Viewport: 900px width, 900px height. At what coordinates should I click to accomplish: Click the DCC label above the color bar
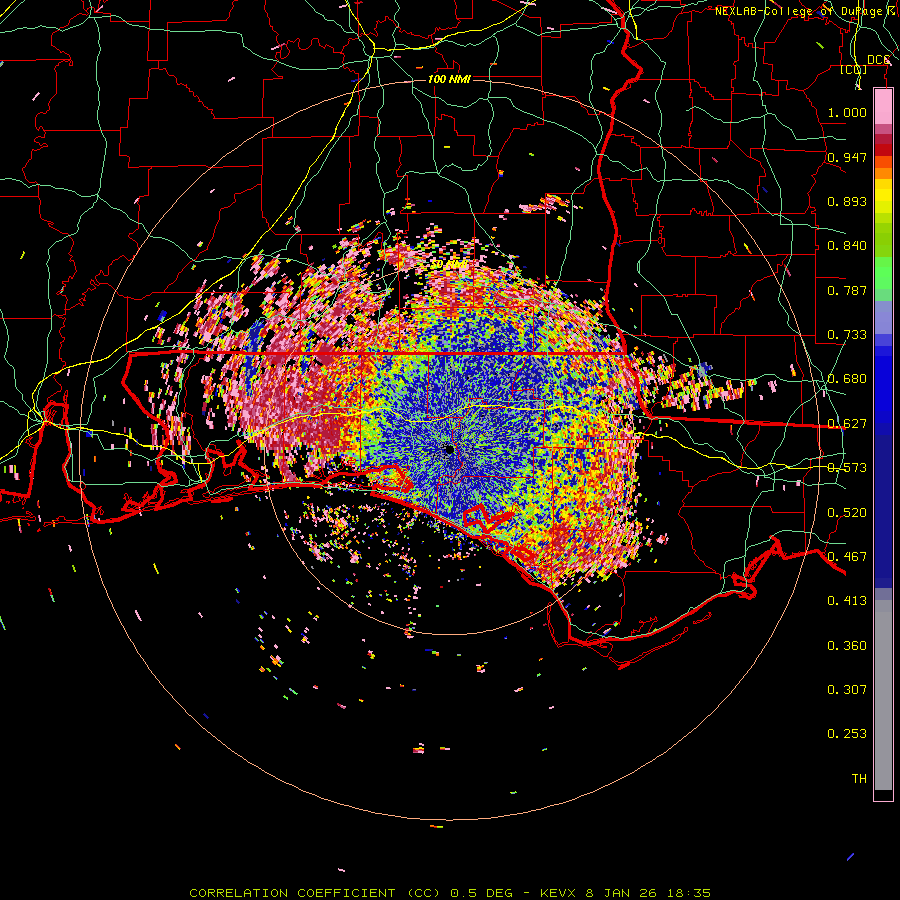coord(878,60)
